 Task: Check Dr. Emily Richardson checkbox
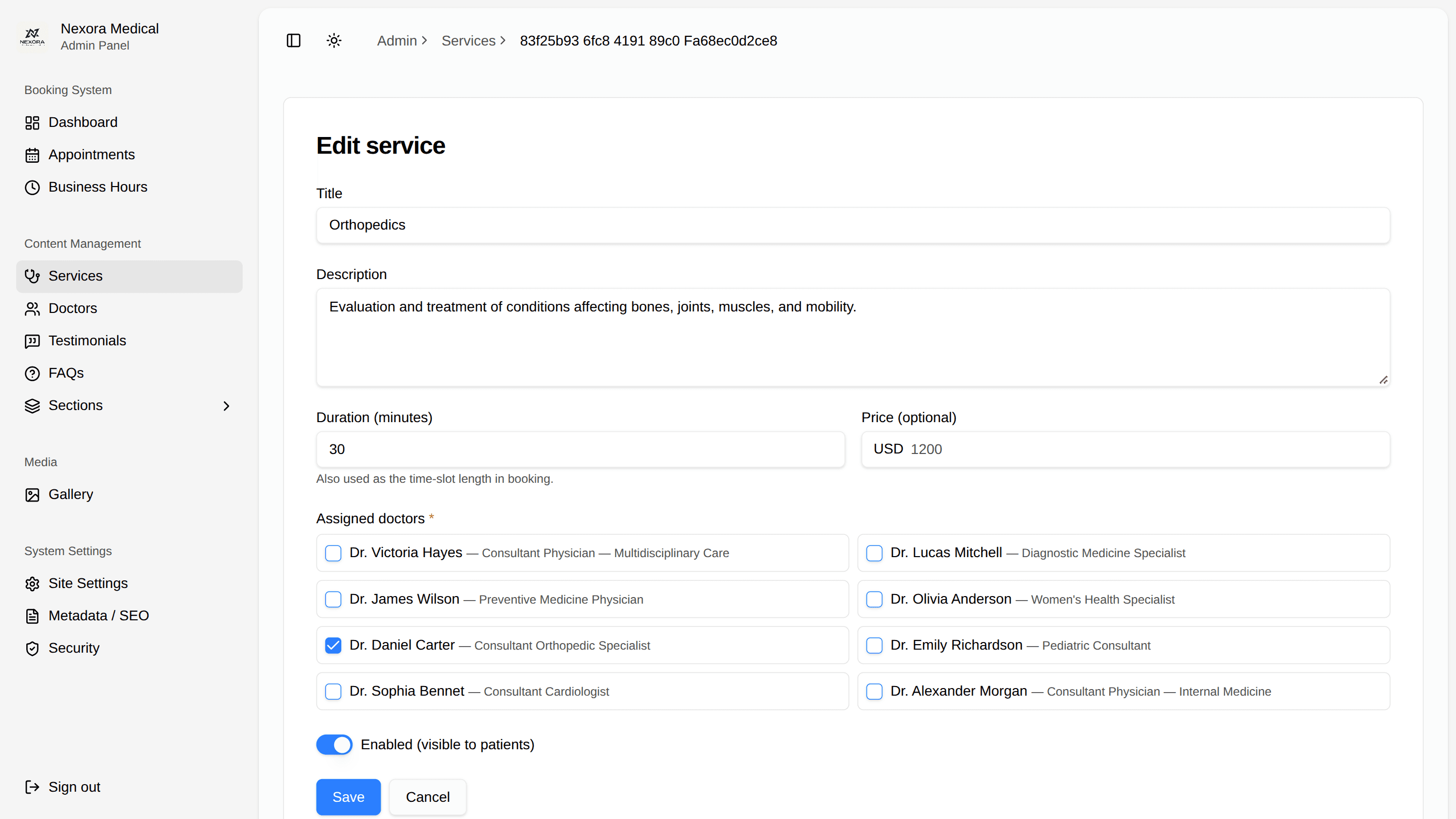click(x=875, y=646)
